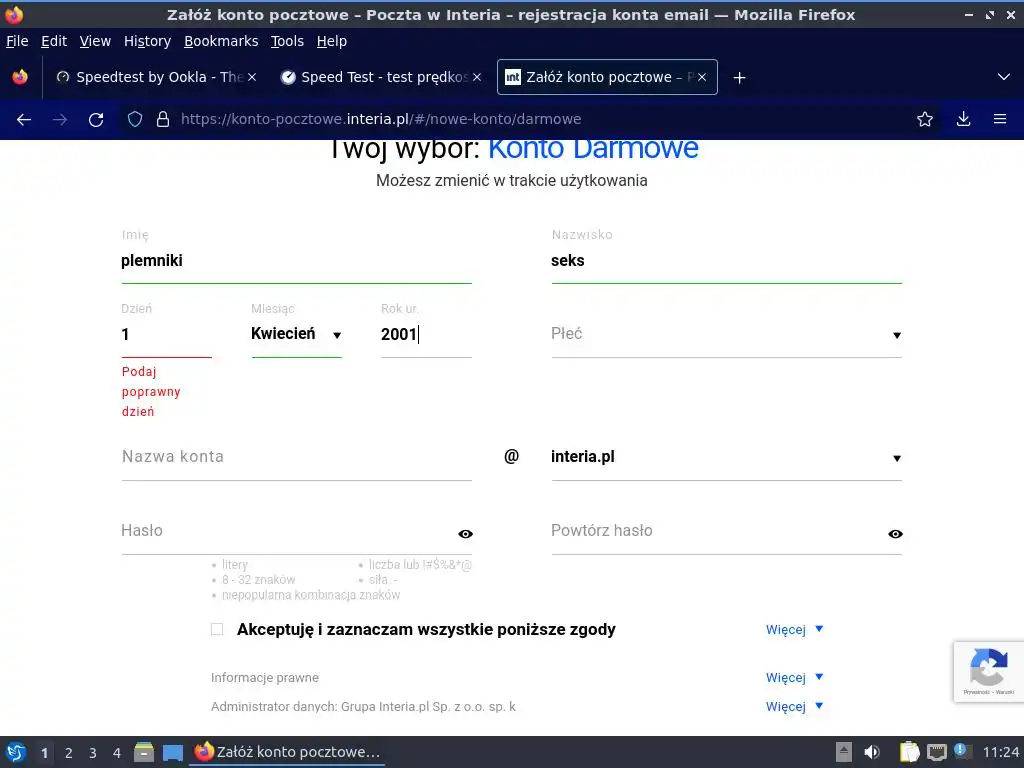
Task: Open Firefox hamburger application menu
Action: 1000,119
